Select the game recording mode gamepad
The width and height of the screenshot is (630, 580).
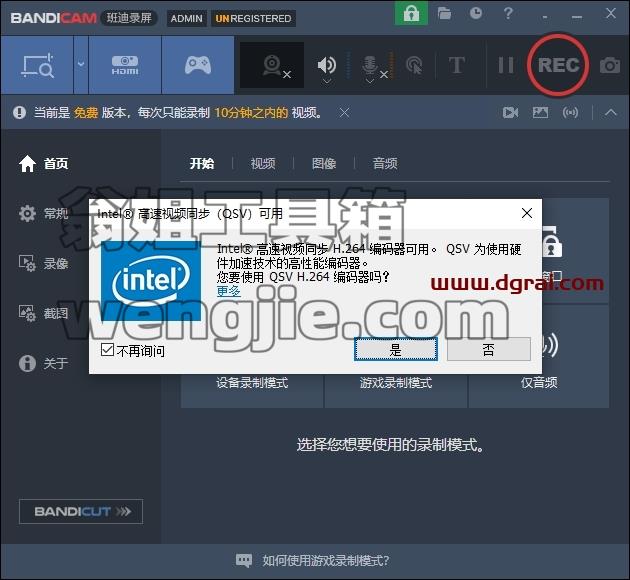[198, 65]
